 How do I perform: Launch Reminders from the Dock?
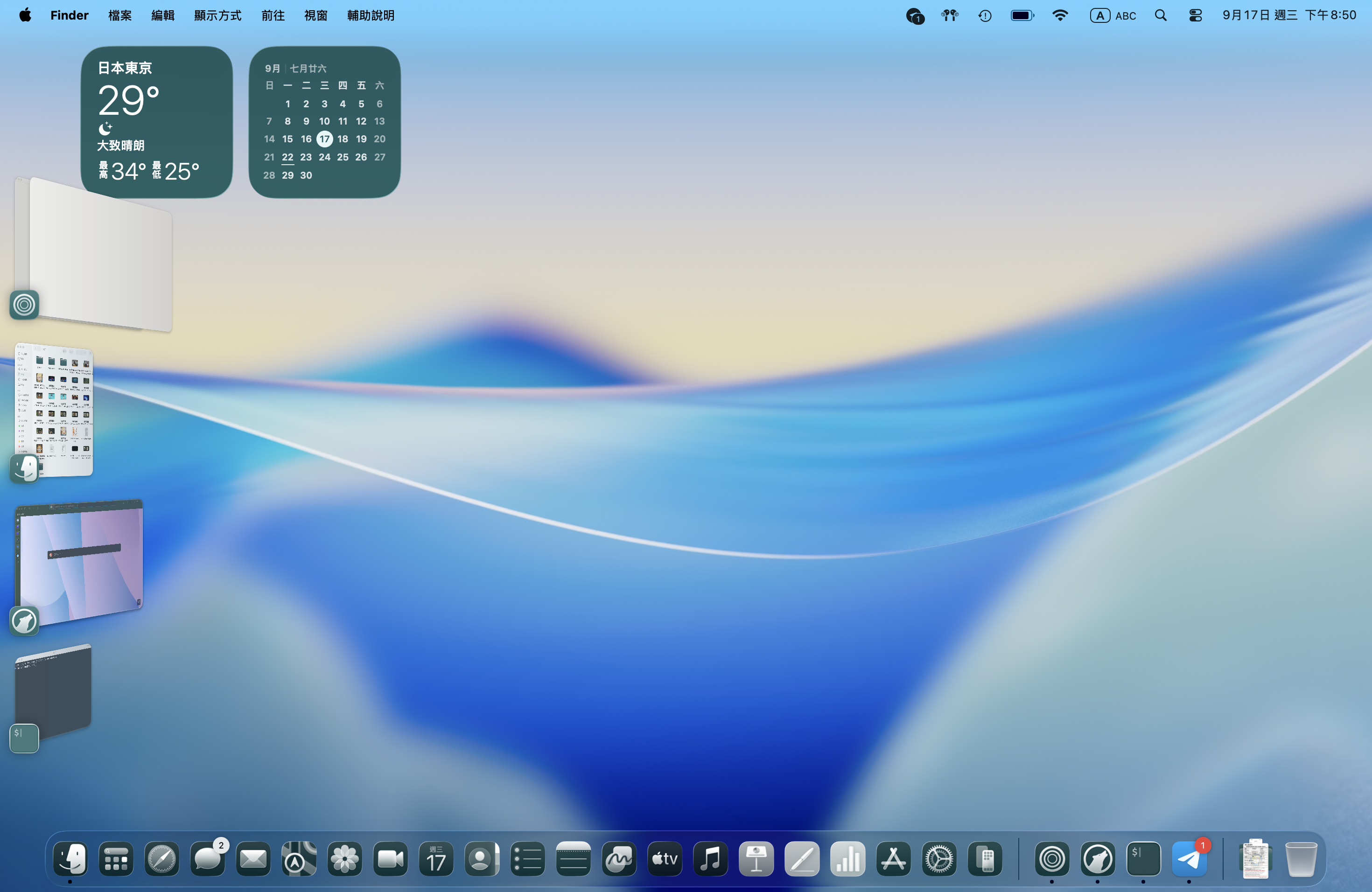(x=527, y=859)
